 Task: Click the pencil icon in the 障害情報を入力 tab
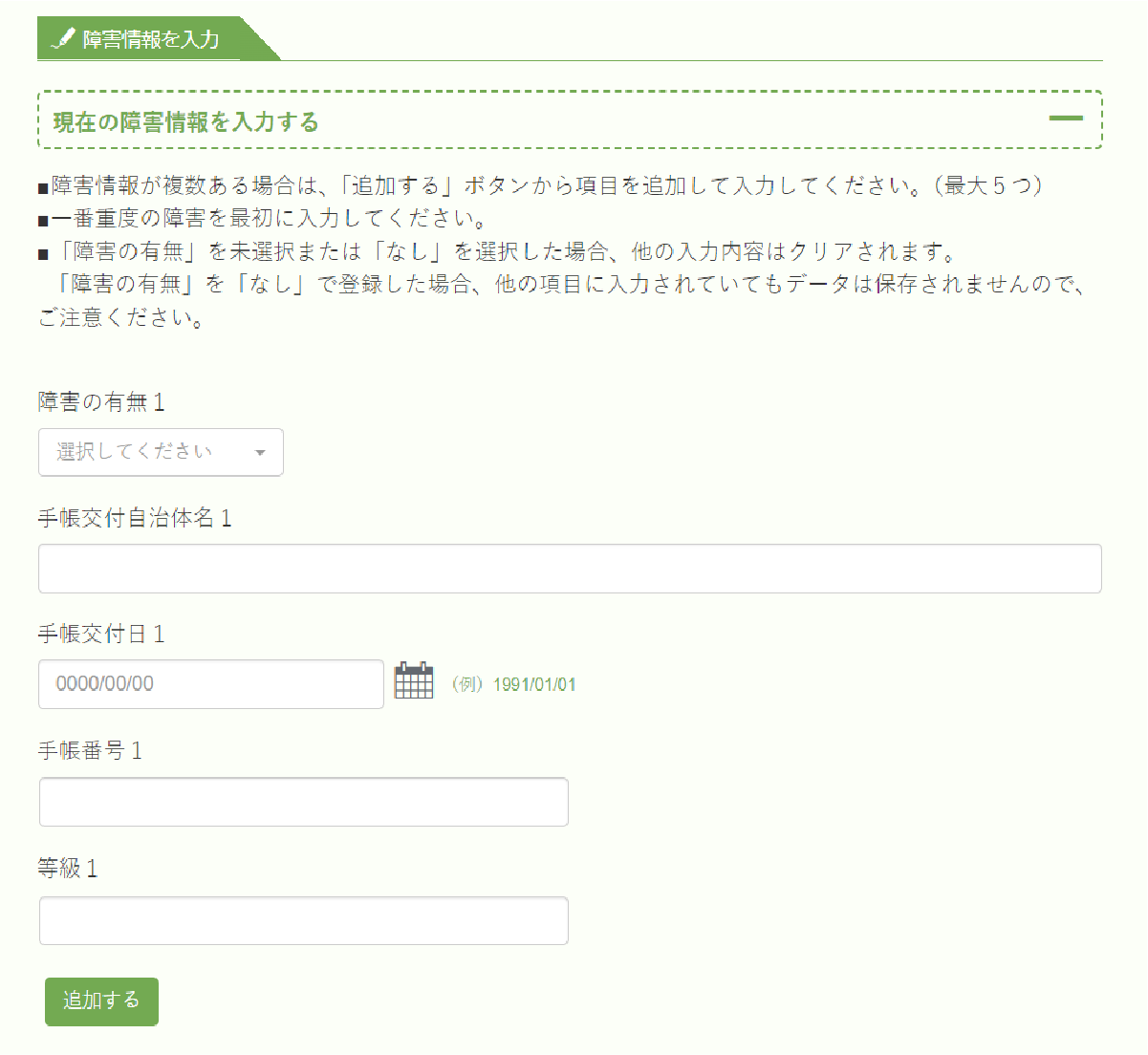click(63, 39)
